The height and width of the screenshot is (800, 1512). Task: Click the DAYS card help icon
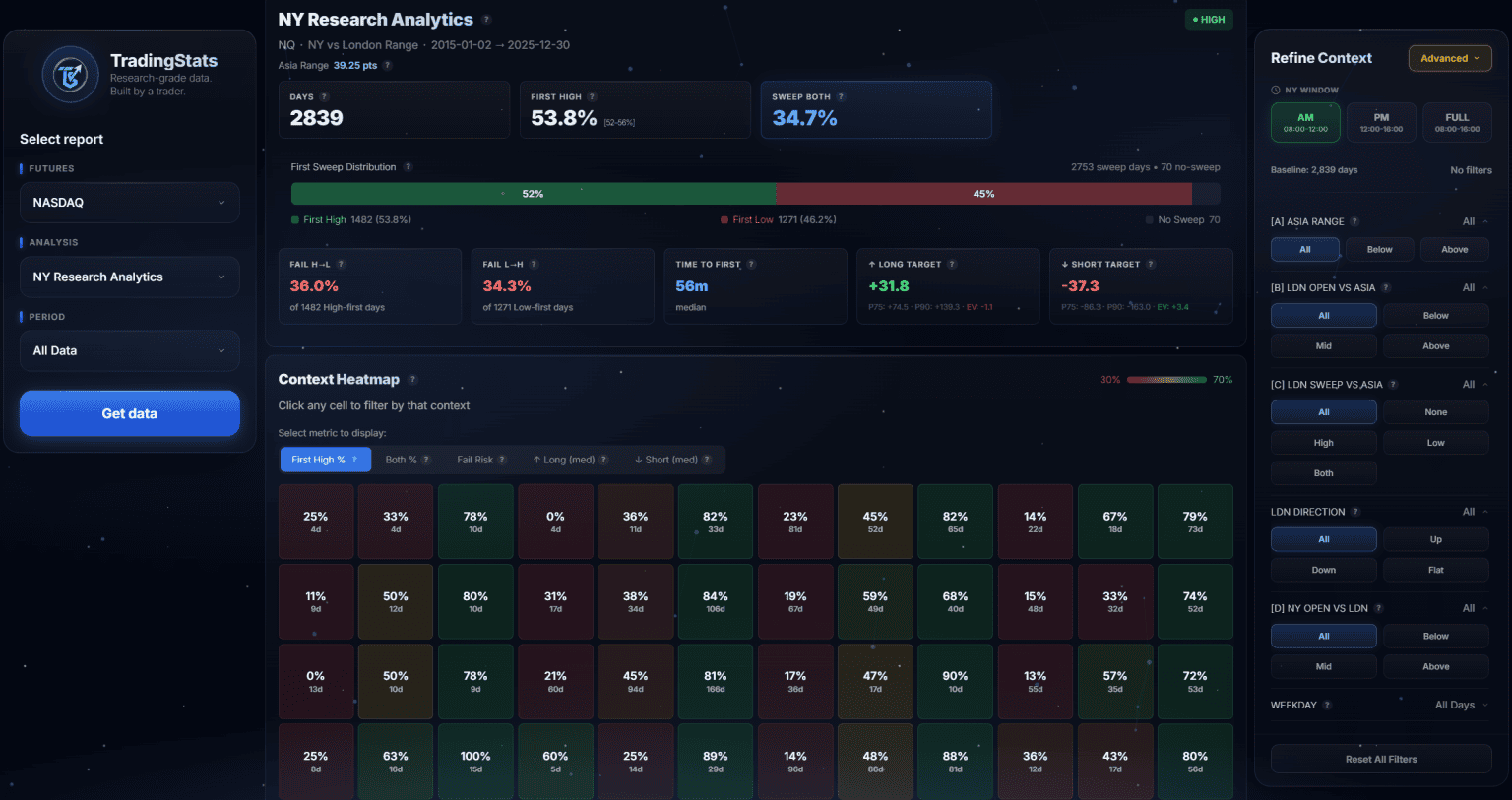[x=324, y=96]
